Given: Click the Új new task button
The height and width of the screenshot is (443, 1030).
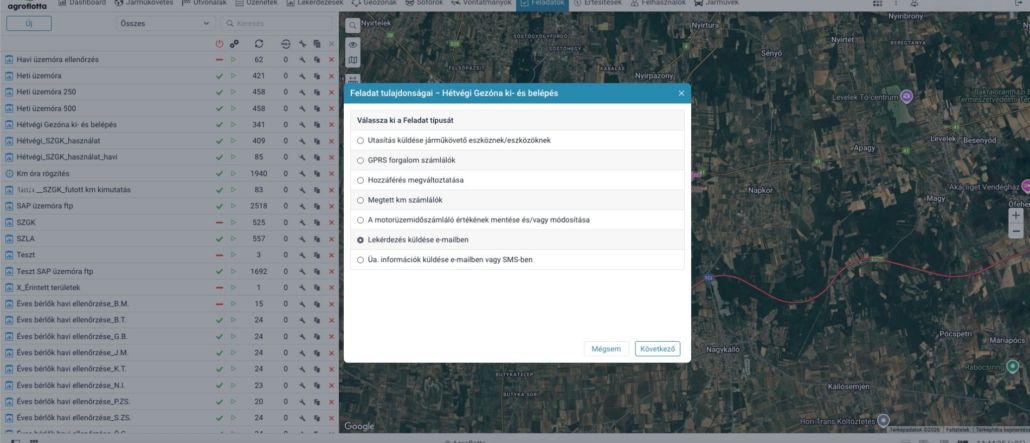Looking at the screenshot, I should pyautogui.click(x=29, y=22).
